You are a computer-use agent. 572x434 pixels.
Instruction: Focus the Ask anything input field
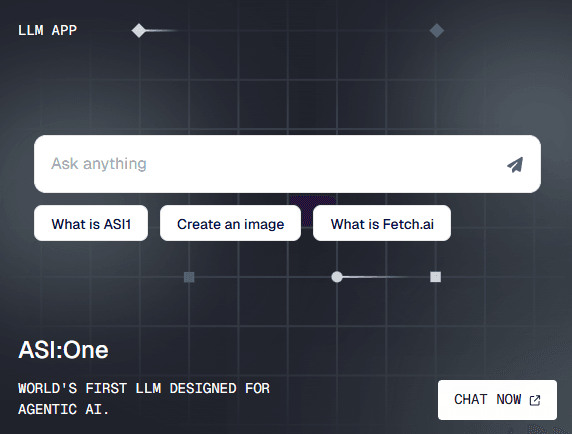tap(287, 164)
